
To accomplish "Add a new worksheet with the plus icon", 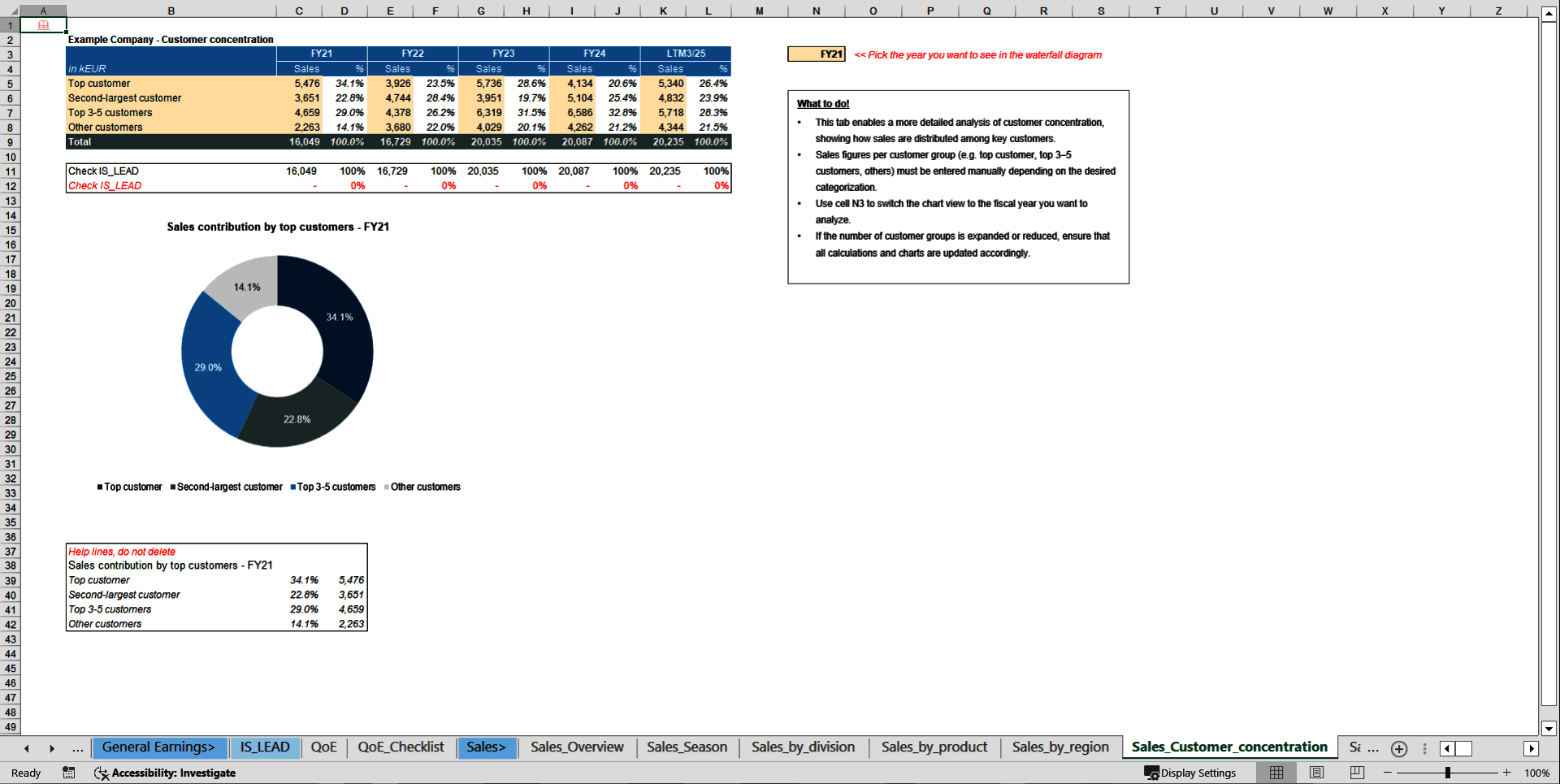I will click(x=1399, y=748).
